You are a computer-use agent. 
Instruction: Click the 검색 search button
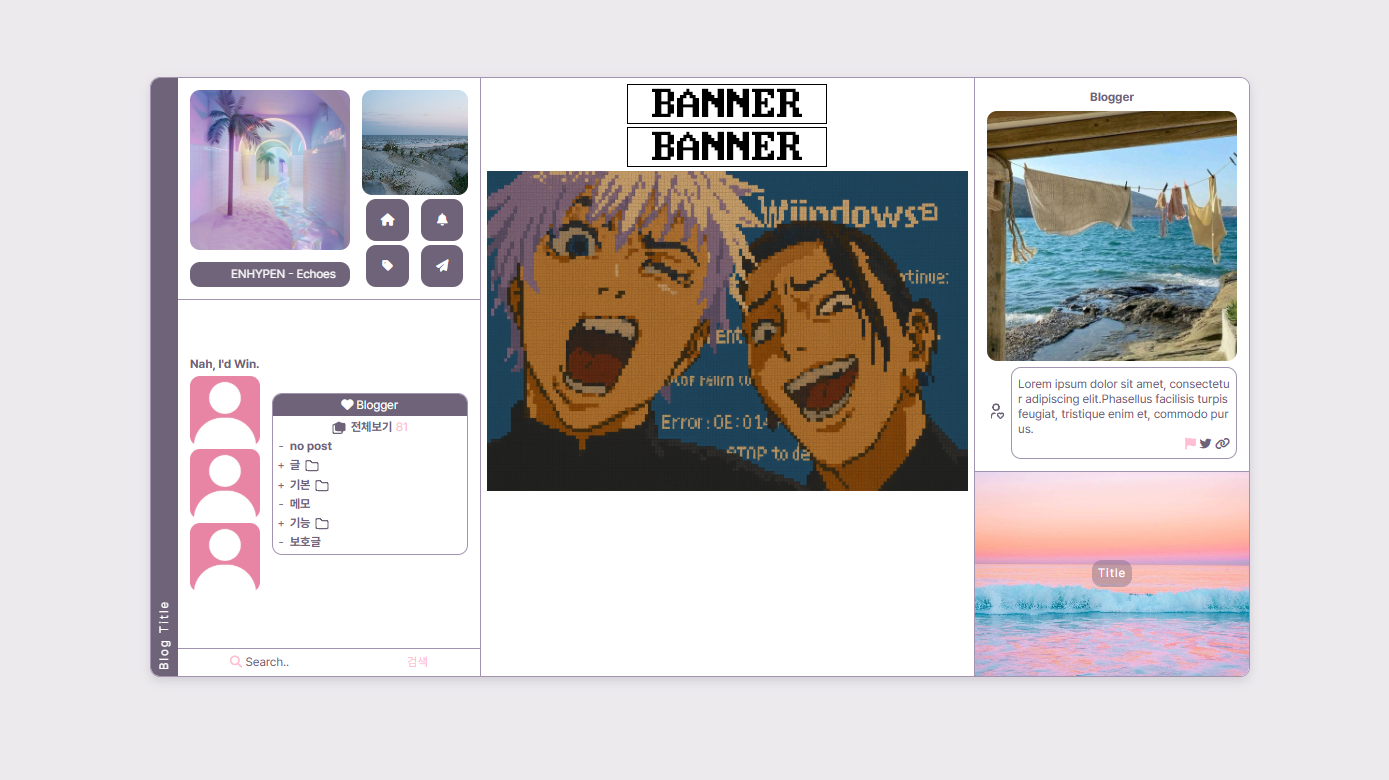point(417,662)
